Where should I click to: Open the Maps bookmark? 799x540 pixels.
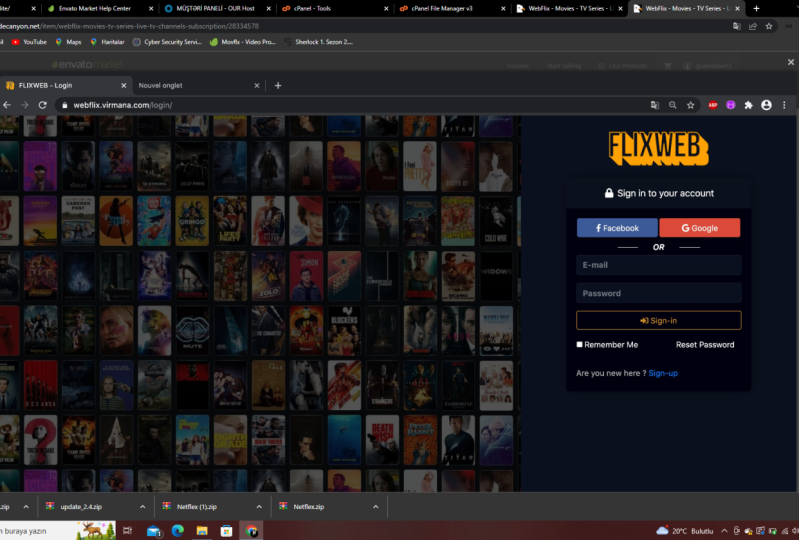(68, 42)
